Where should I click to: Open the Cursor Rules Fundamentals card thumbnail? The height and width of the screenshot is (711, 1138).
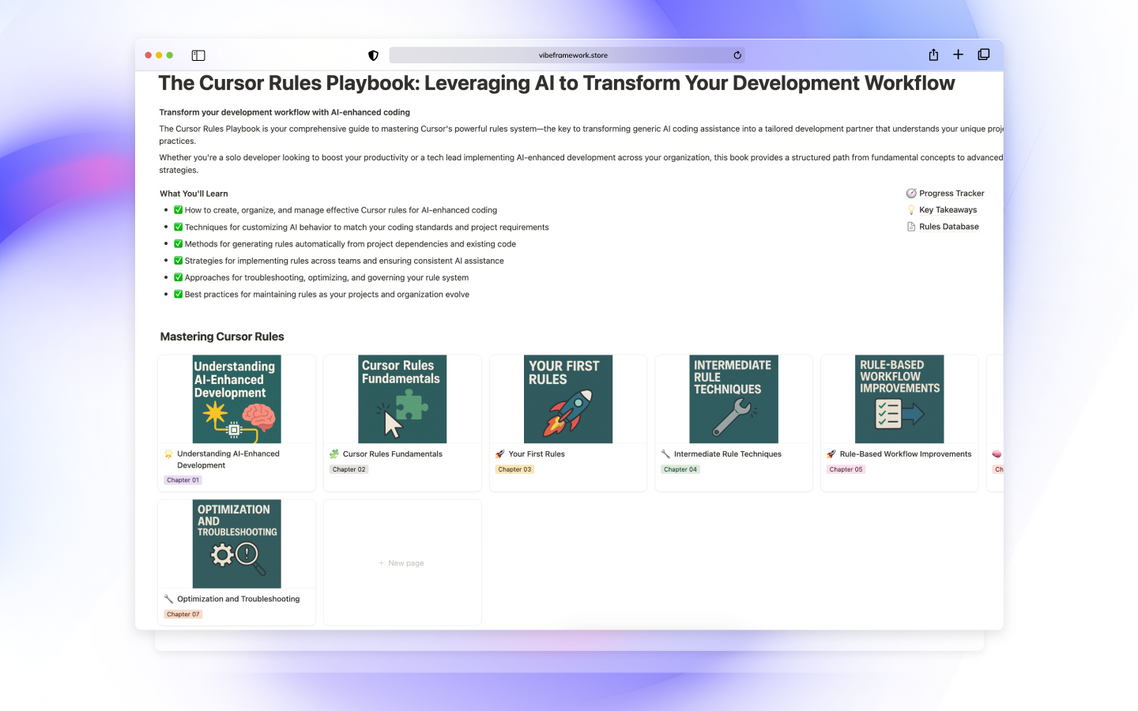402,399
